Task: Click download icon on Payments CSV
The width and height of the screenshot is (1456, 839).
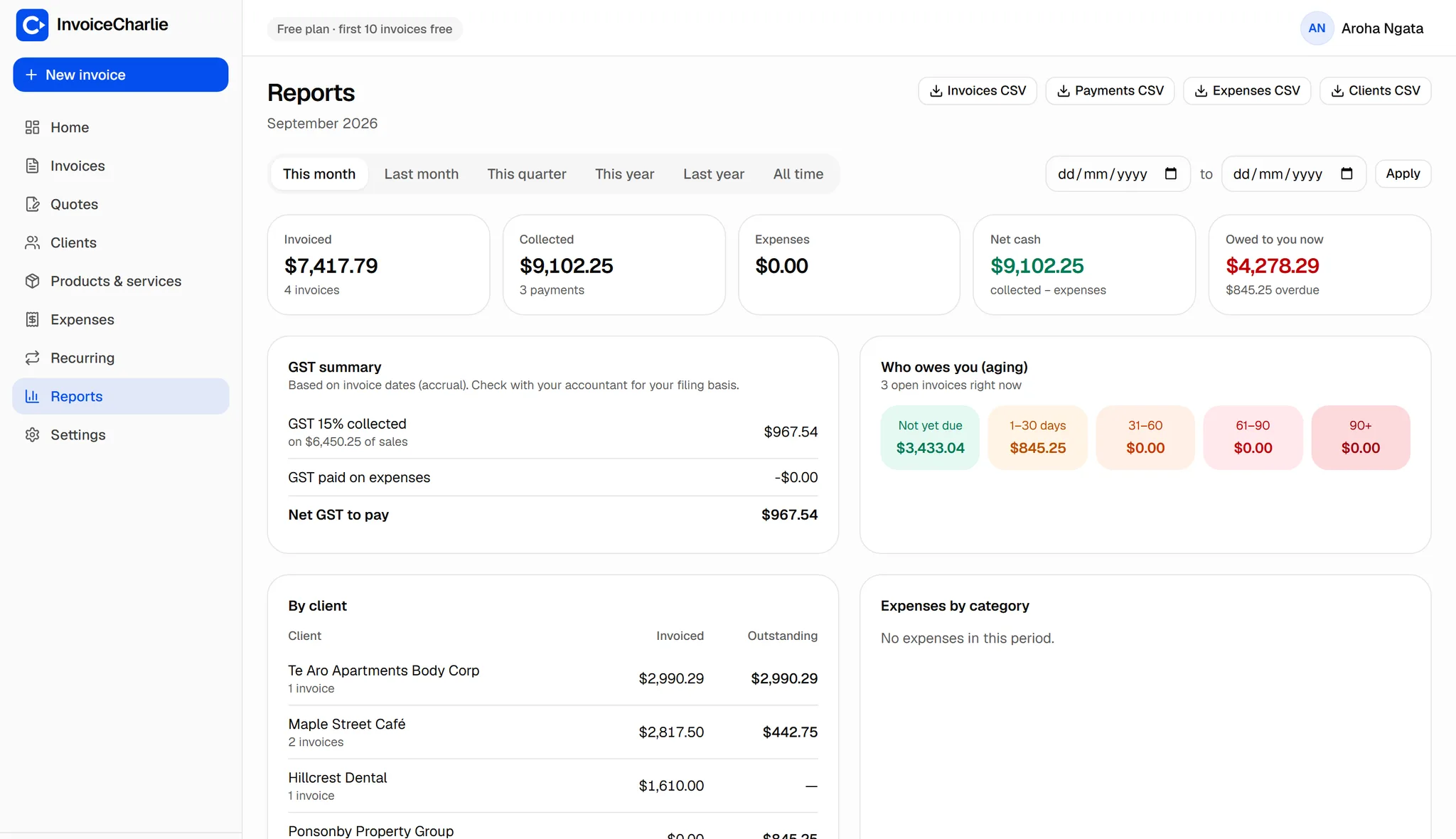Action: coord(1064,91)
